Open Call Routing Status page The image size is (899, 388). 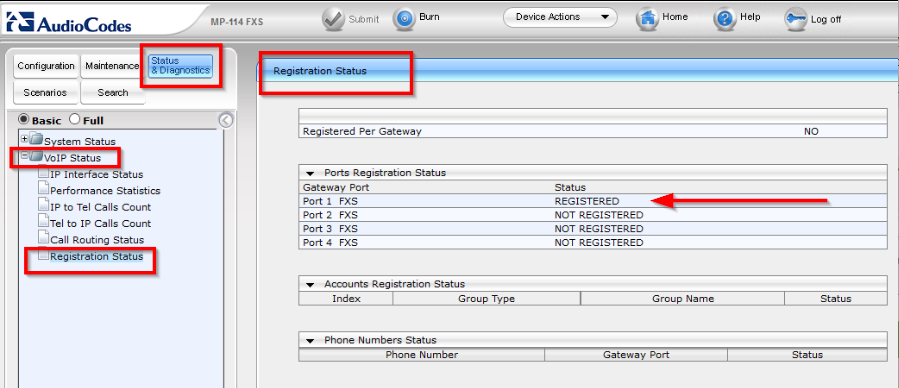(x=97, y=240)
